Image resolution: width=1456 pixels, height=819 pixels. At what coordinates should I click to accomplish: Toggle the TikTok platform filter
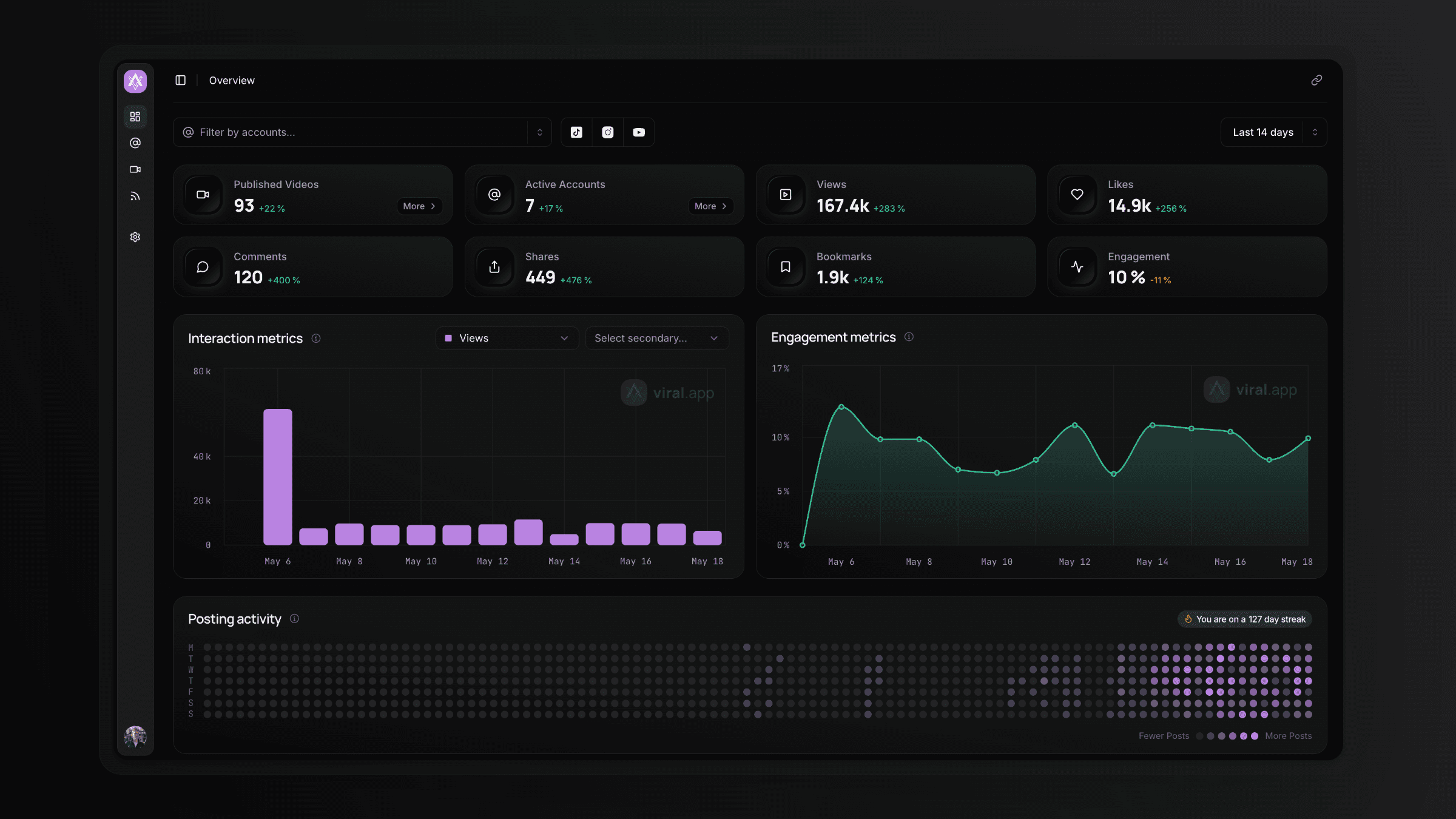[576, 132]
